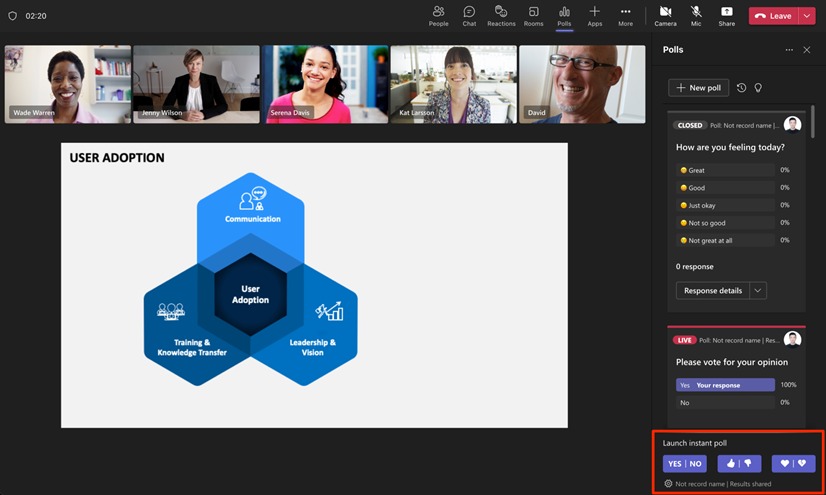Click the New poll button

pyautogui.click(x=699, y=88)
